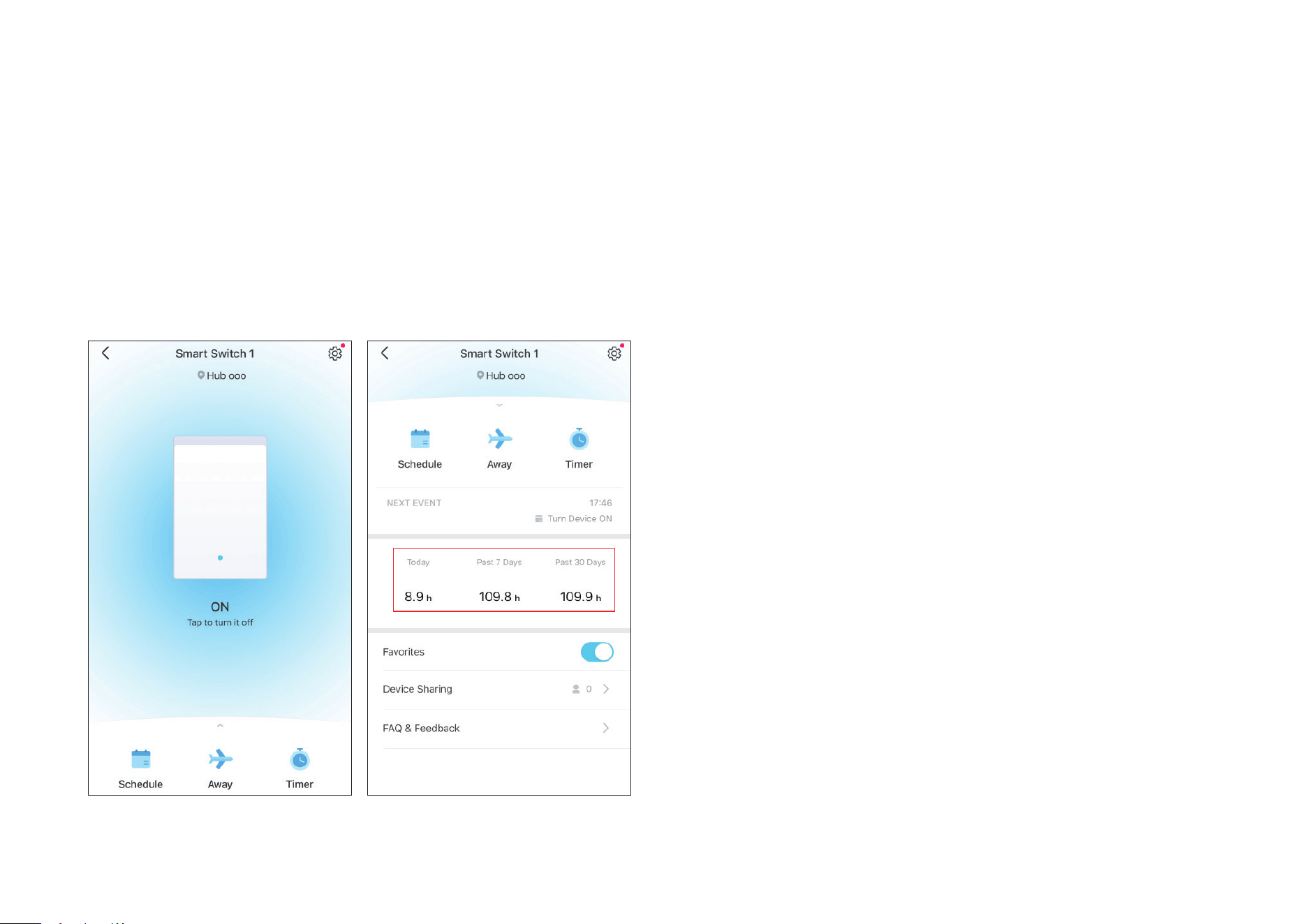Open the FAQ & Feedback row label
The width and height of the screenshot is (1307, 924).
[421, 728]
